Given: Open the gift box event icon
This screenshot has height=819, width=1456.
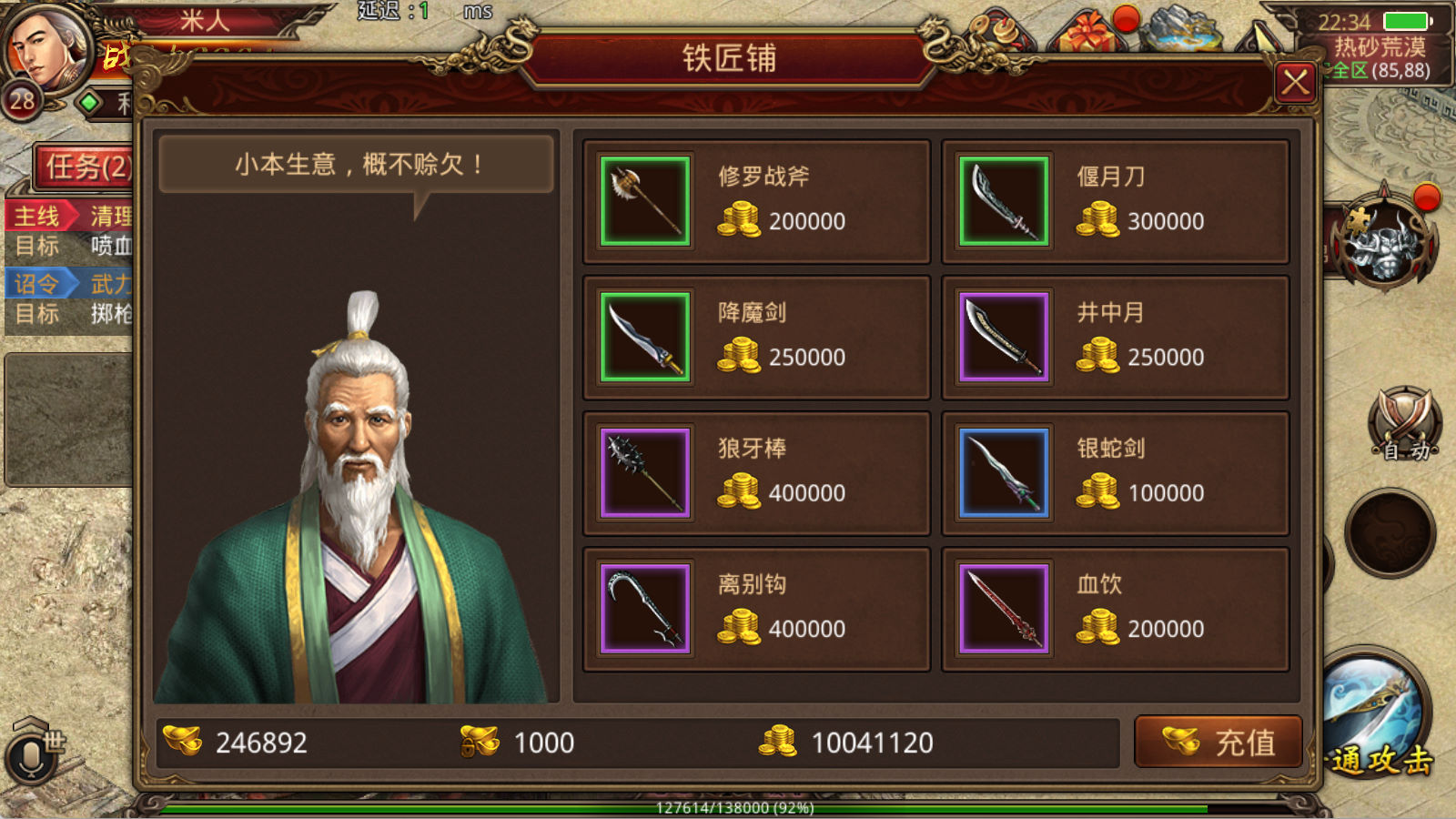Looking at the screenshot, I should pyautogui.click(x=1088, y=33).
